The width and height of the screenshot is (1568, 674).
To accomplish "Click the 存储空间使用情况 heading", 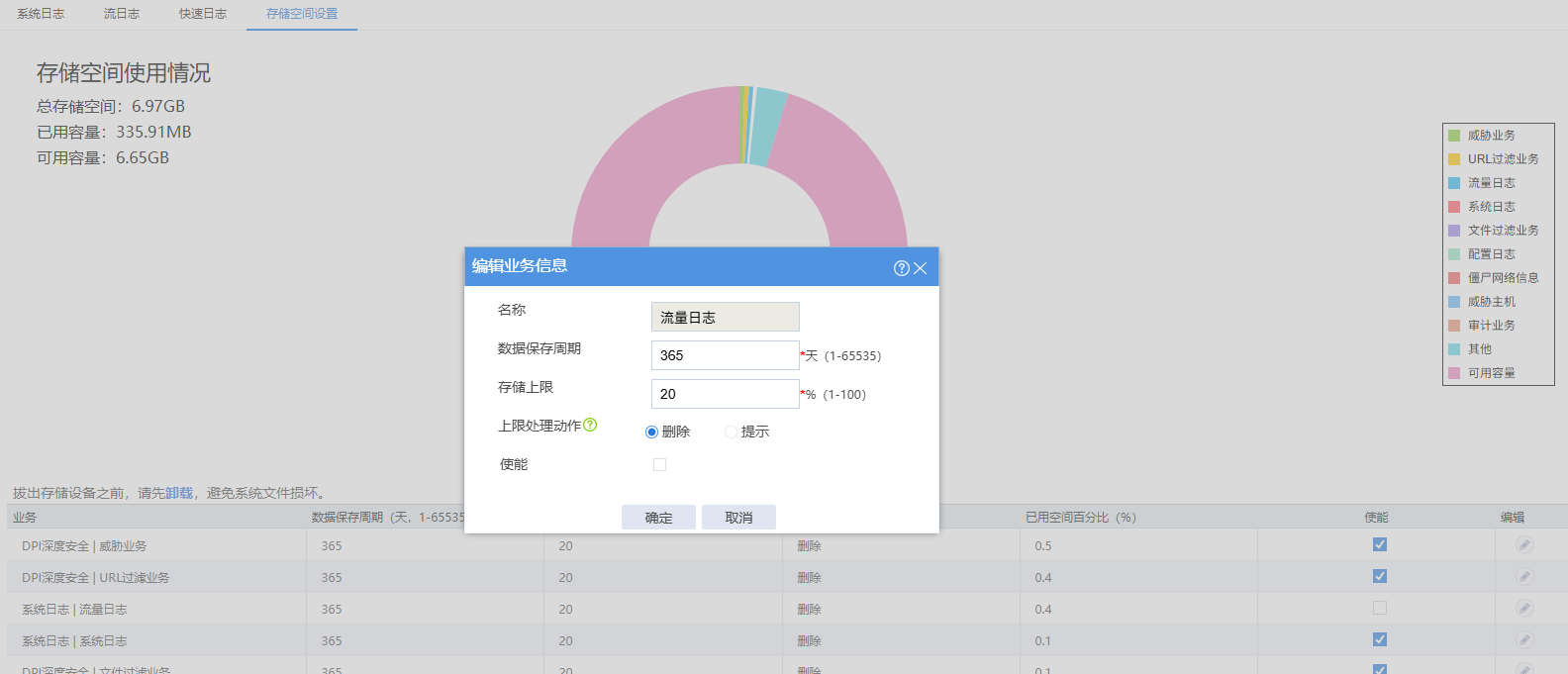I will pos(124,73).
